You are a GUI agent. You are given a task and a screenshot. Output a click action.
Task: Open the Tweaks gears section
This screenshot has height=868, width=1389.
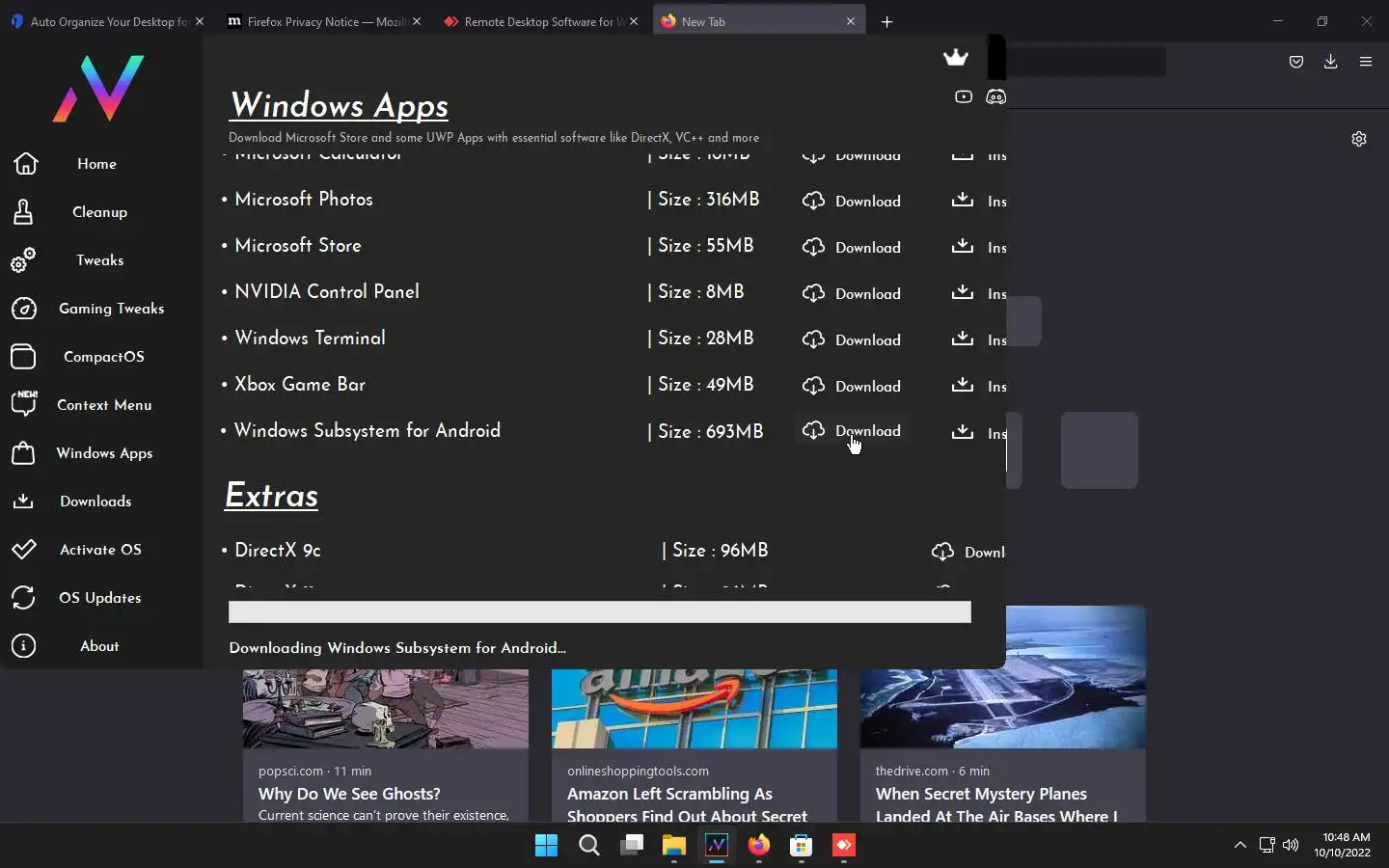tap(99, 260)
